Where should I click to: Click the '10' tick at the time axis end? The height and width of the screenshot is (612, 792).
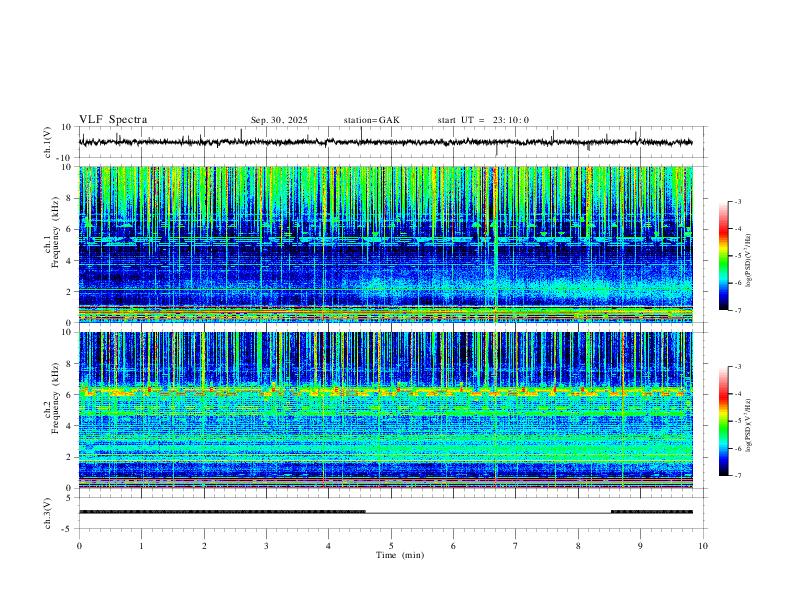(703, 546)
